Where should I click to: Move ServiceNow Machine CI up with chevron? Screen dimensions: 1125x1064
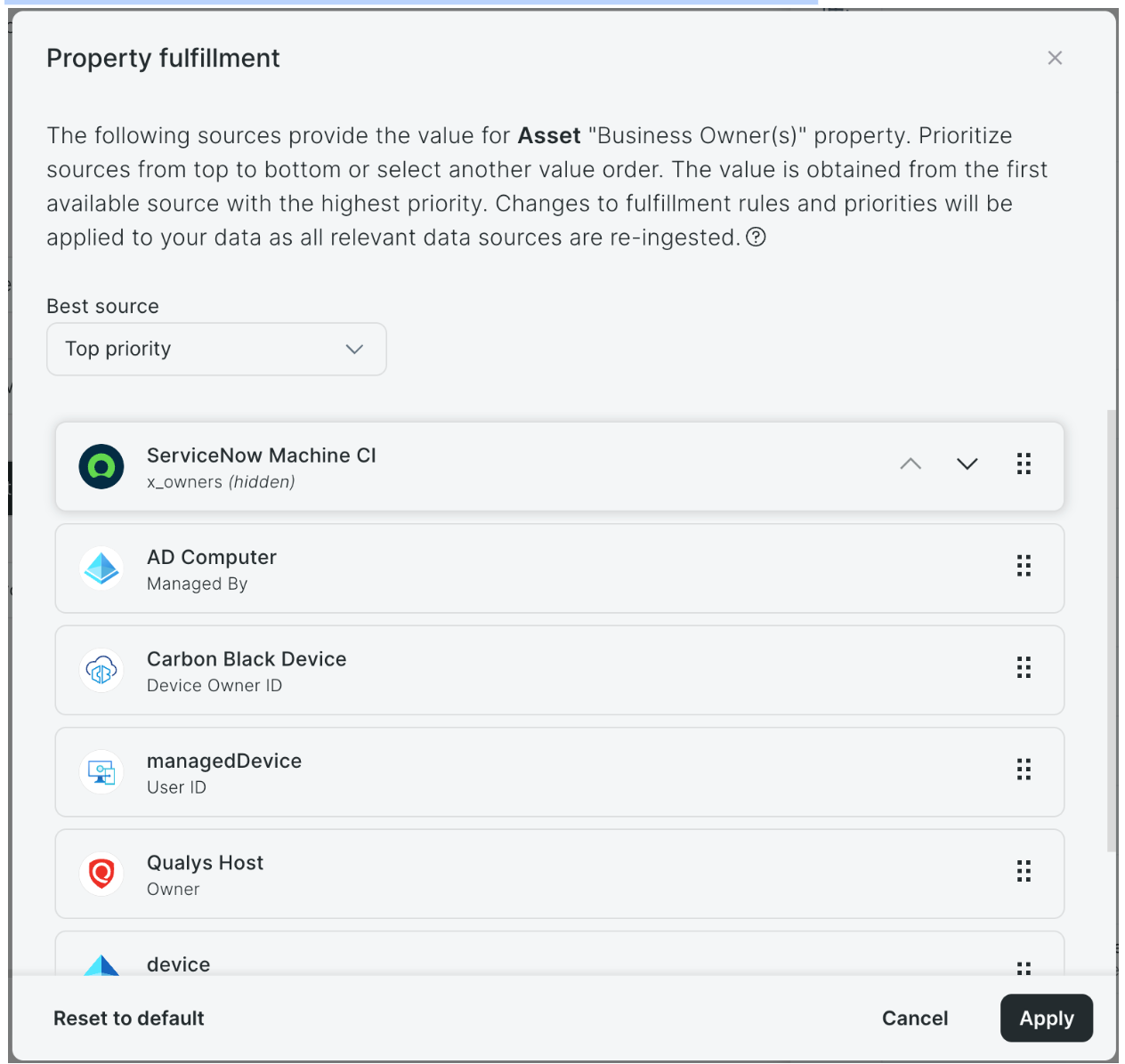(x=911, y=463)
